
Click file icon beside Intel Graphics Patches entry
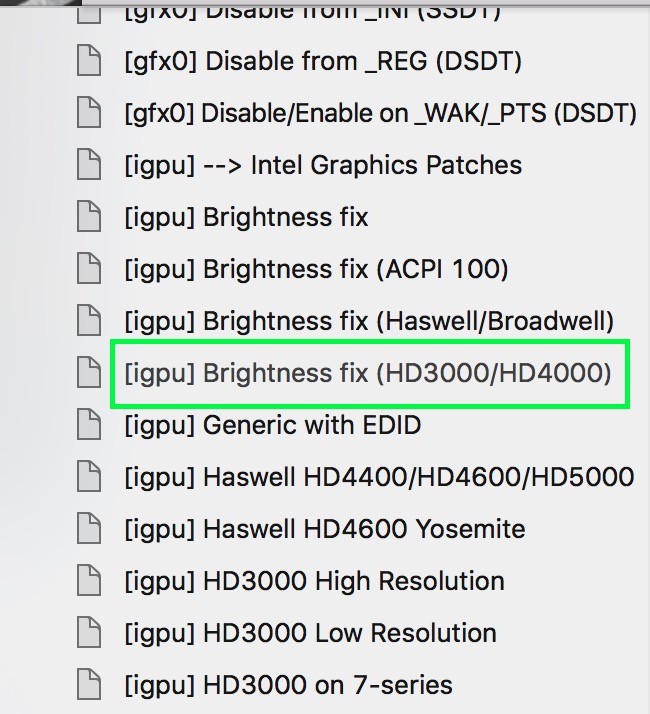[x=90, y=165]
